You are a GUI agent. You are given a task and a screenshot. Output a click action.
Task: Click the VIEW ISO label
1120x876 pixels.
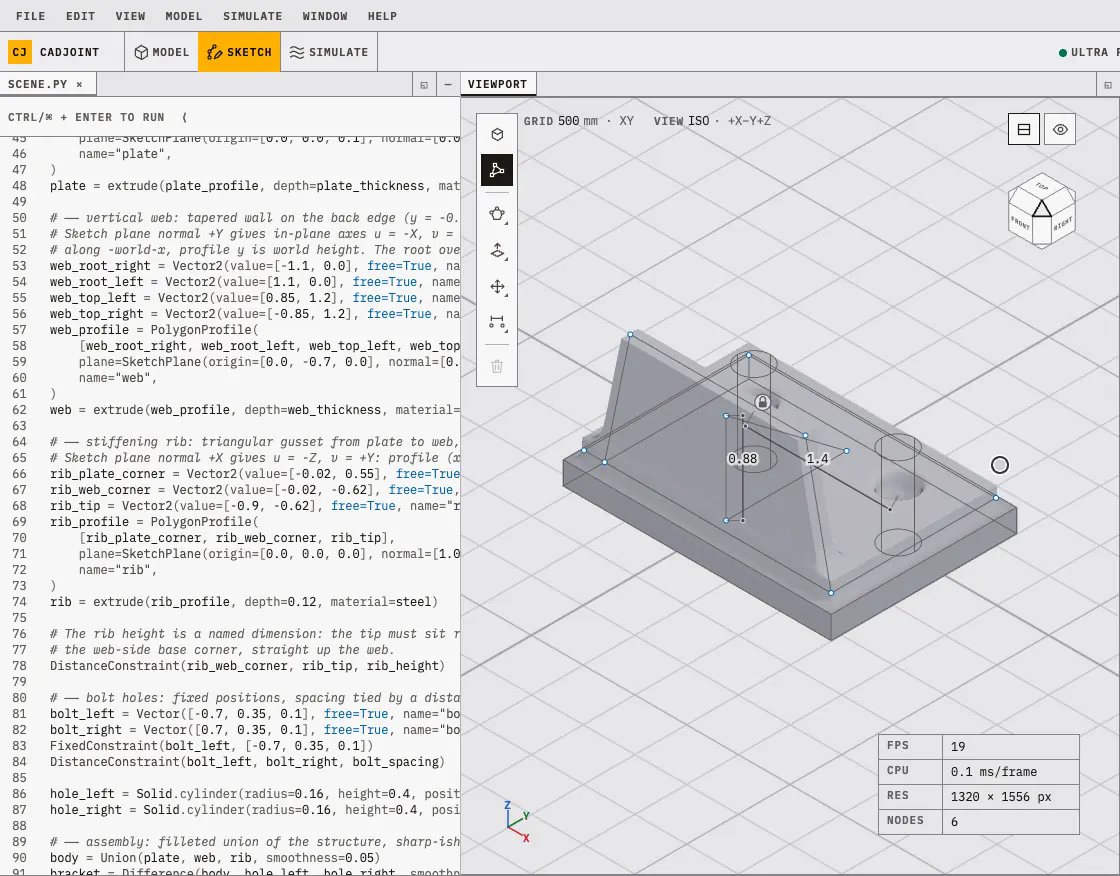coord(681,121)
